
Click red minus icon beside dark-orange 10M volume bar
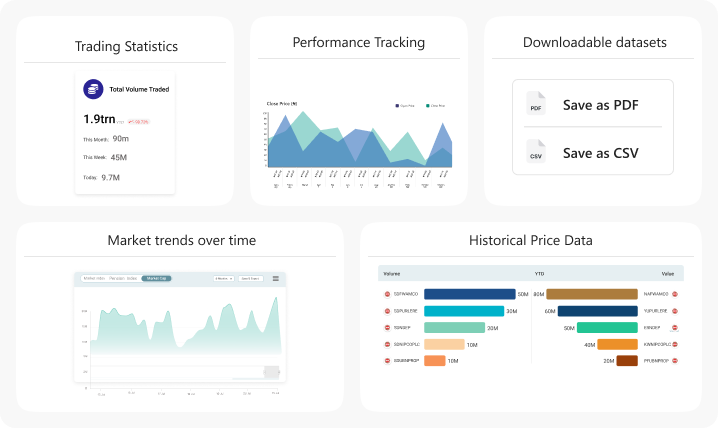pyautogui.click(x=387, y=361)
